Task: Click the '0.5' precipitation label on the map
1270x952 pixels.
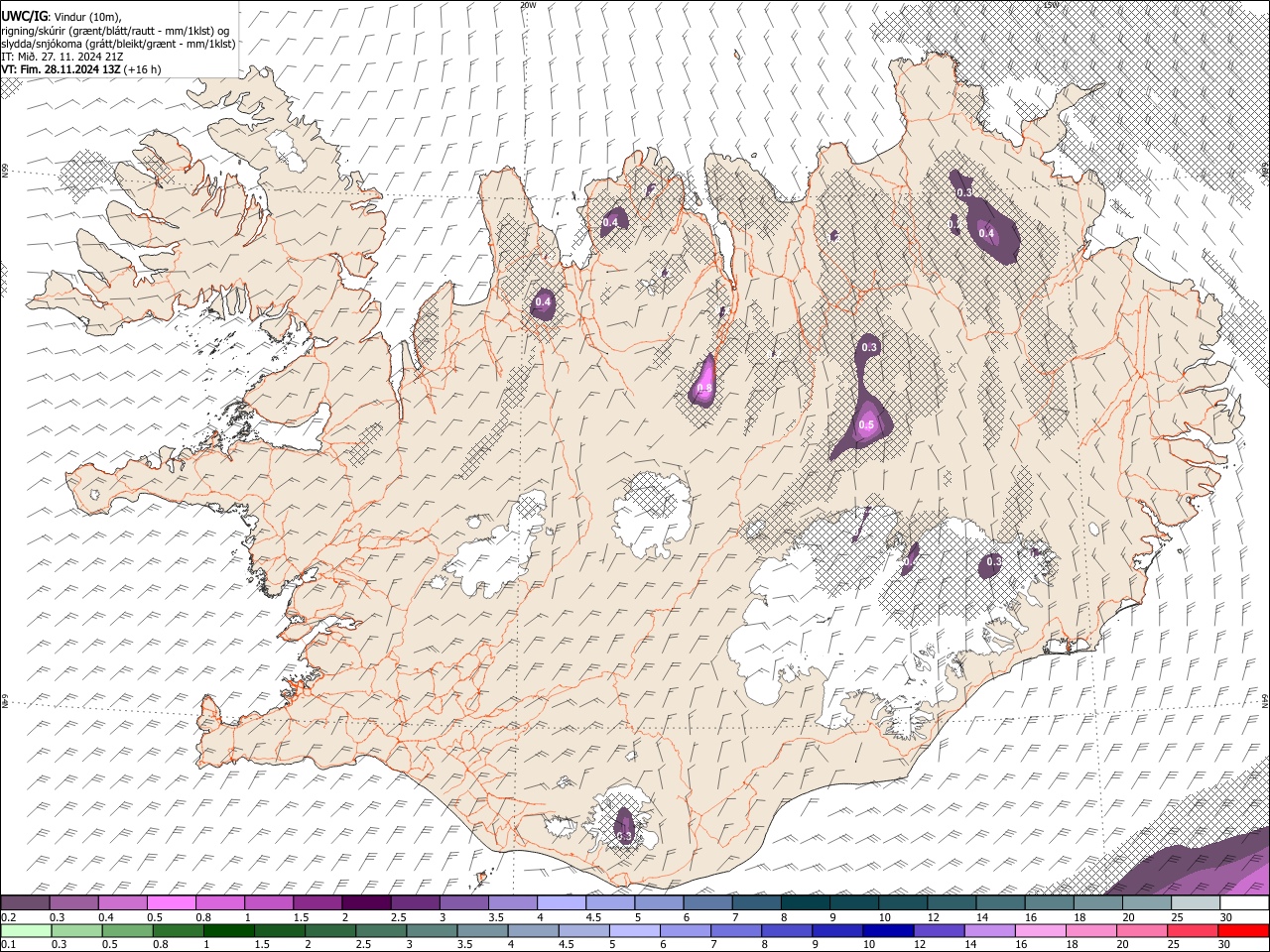Action: coord(866,425)
